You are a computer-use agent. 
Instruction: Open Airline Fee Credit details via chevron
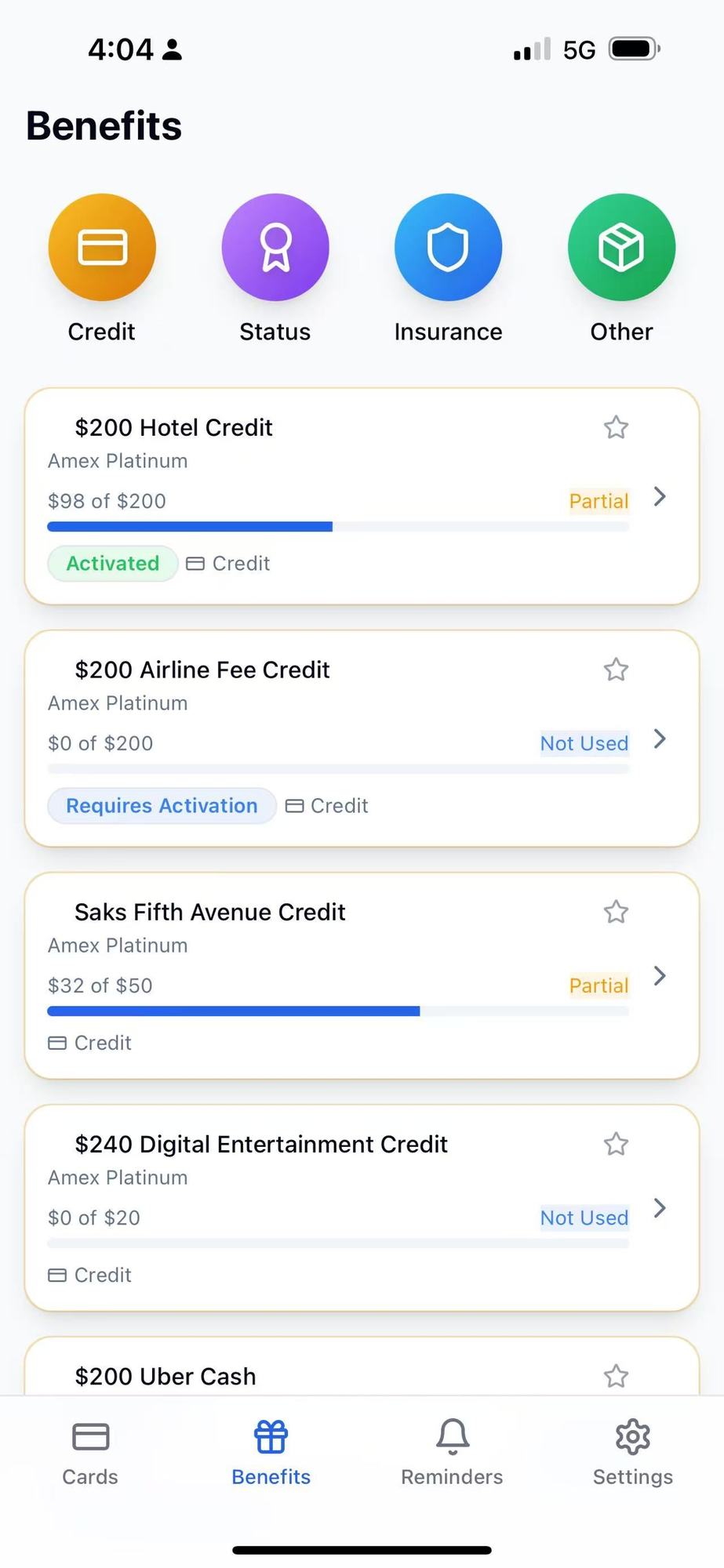(x=660, y=739)
